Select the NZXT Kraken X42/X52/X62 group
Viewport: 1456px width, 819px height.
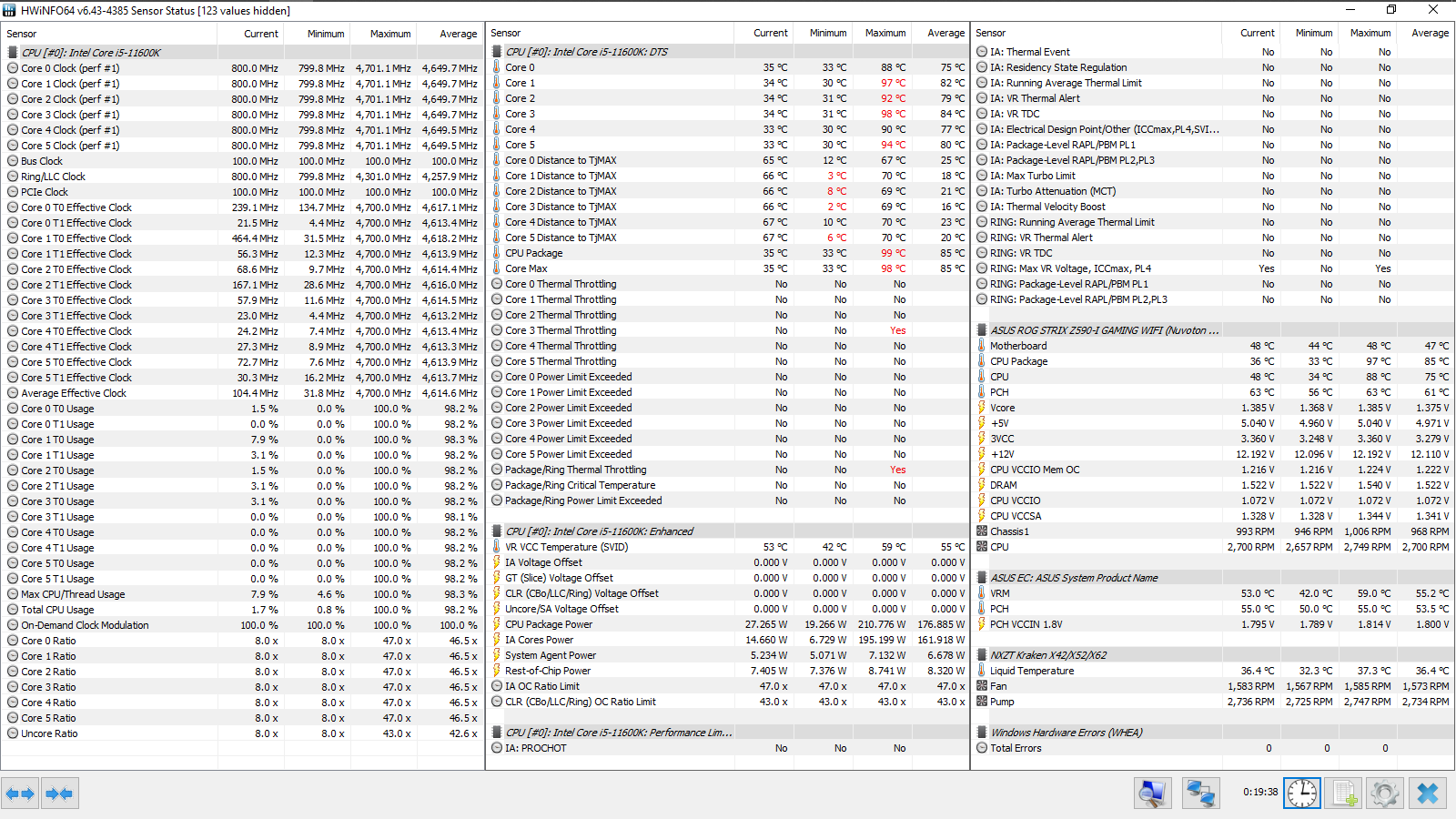point(1214,655)
